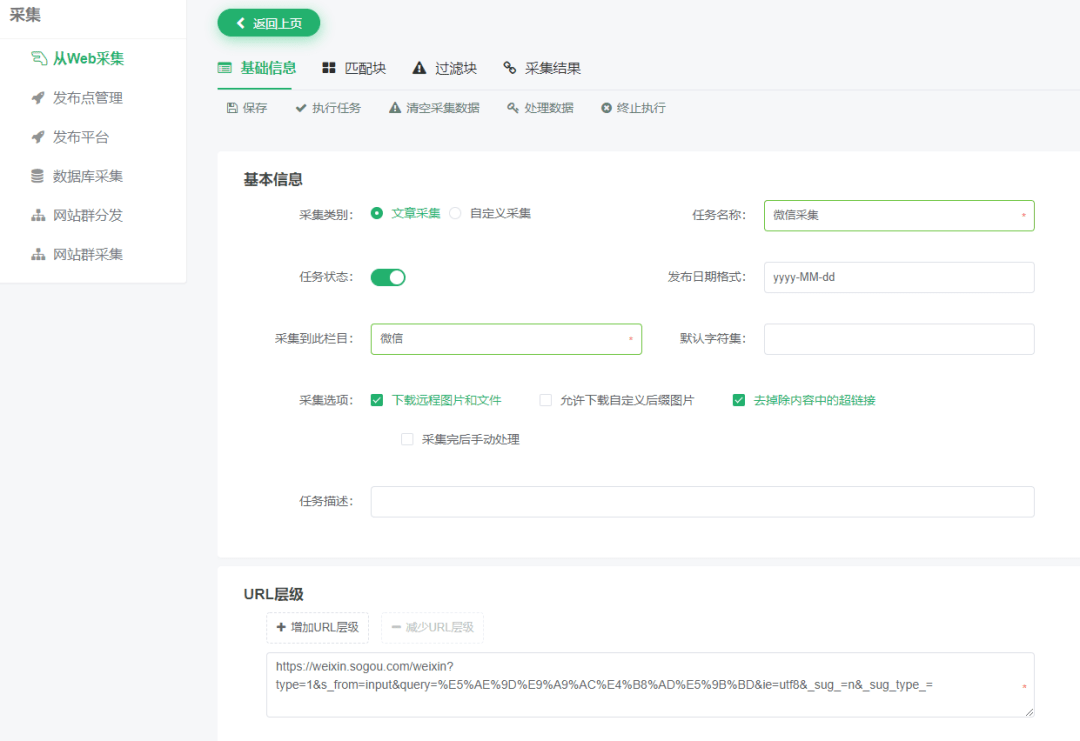Click the rocket icon beside 发布点管理
1080x741 pixels.
(38, 98)
